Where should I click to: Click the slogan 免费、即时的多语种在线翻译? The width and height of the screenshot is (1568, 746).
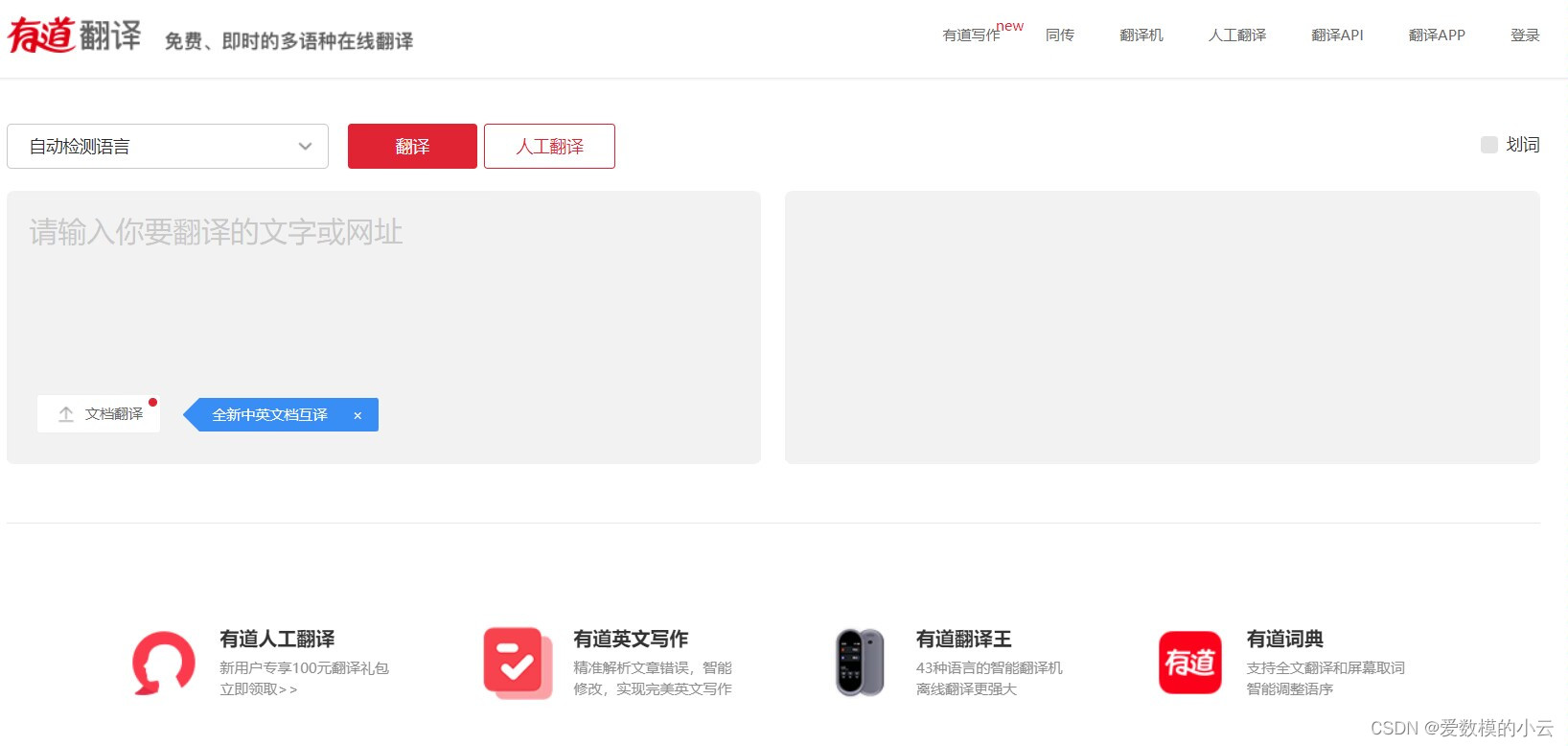click(288, 41)
